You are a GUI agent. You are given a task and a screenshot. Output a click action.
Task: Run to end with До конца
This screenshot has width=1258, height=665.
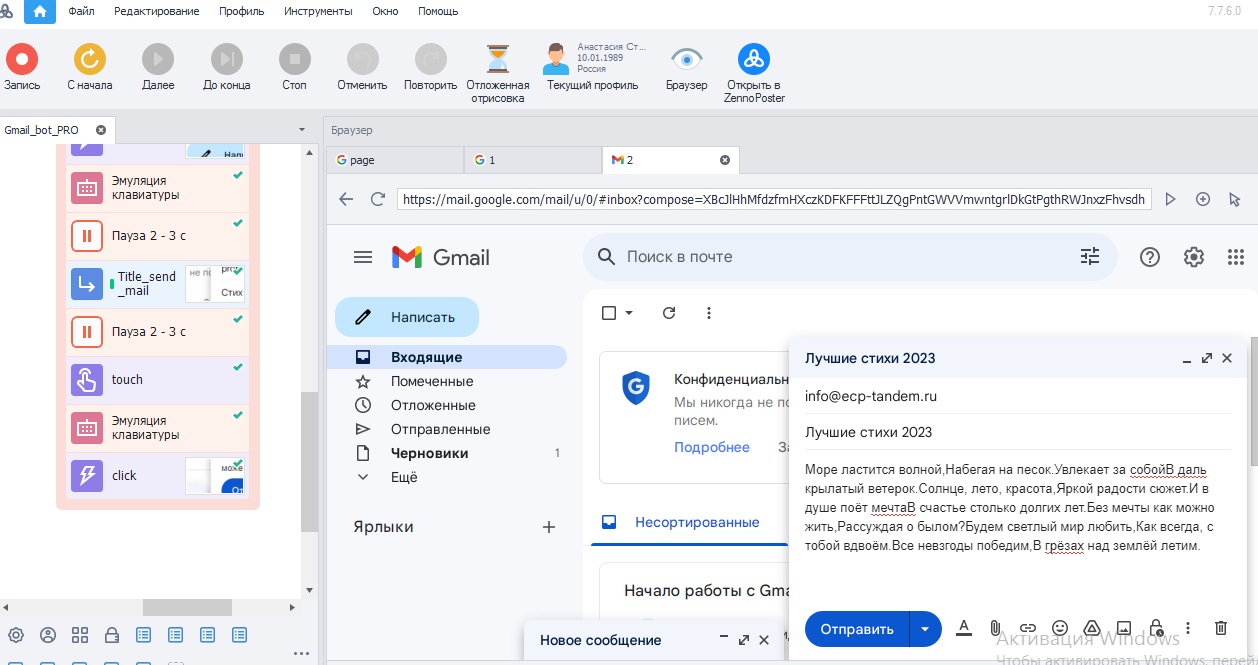227,59
